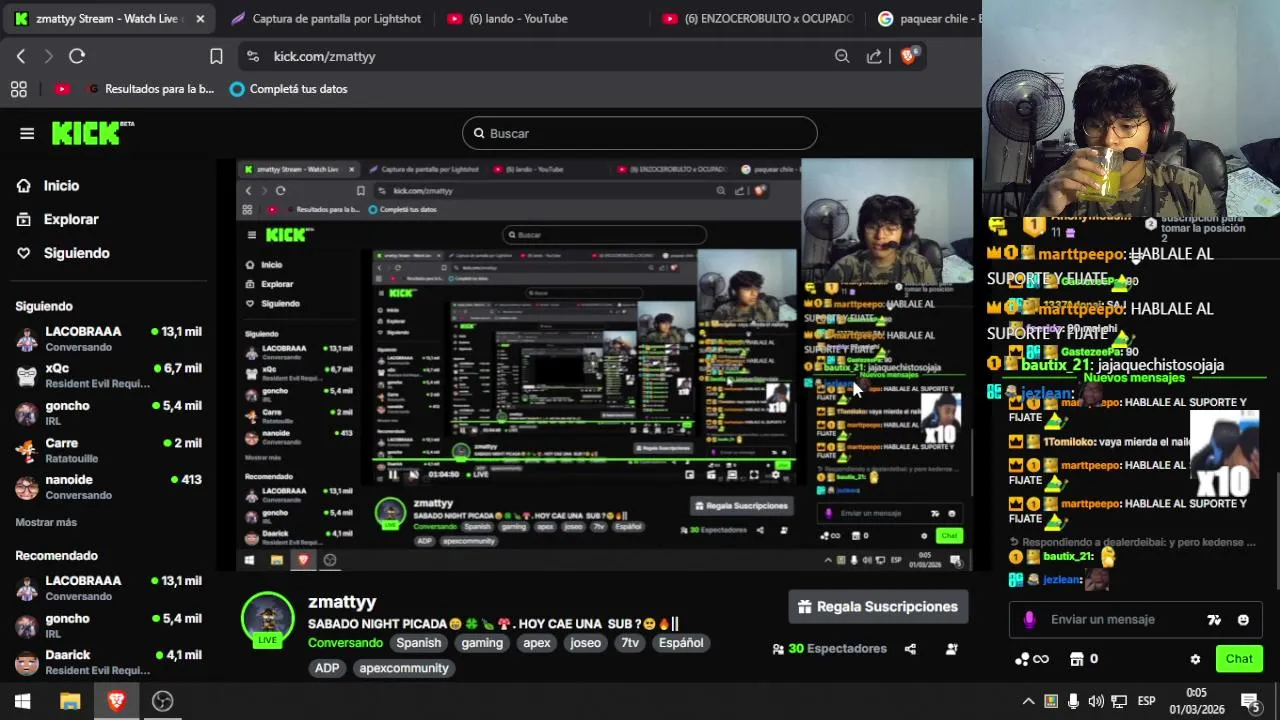
Task: Open the YouTube bookmark icon
Action: tap(62, 89)
